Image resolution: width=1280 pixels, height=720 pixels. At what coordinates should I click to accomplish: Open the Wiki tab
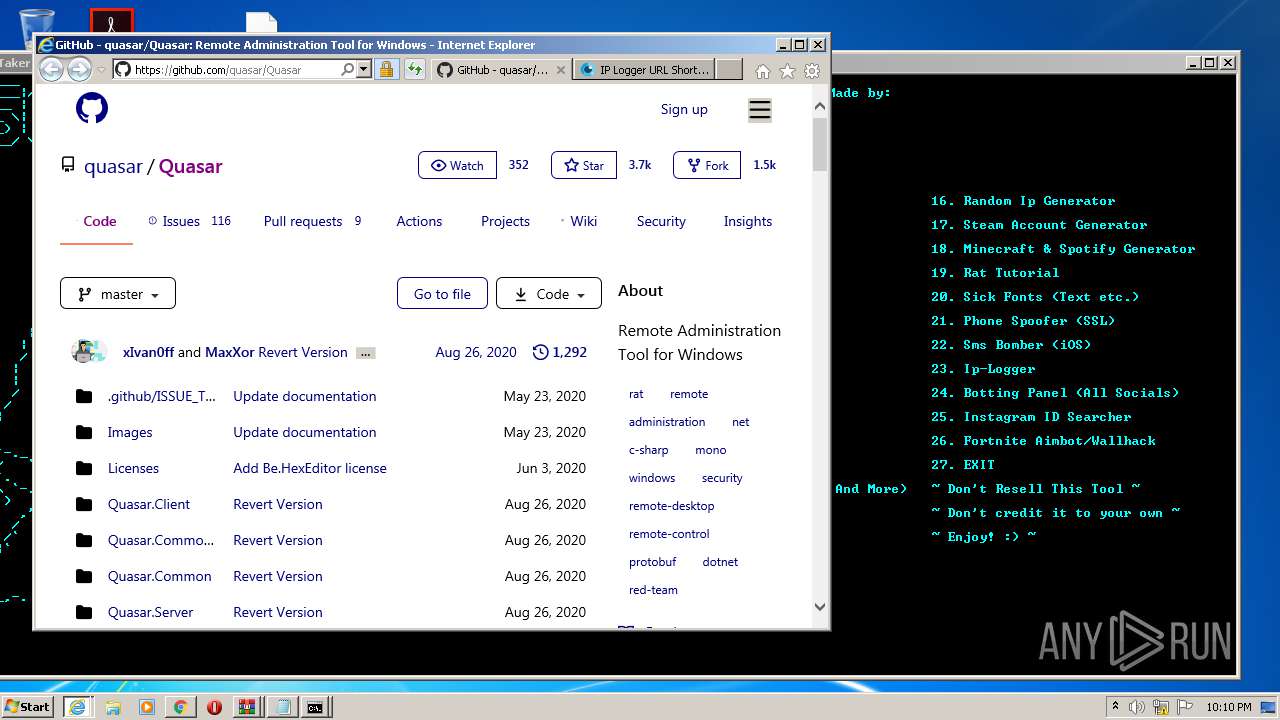tap(579, 221)
